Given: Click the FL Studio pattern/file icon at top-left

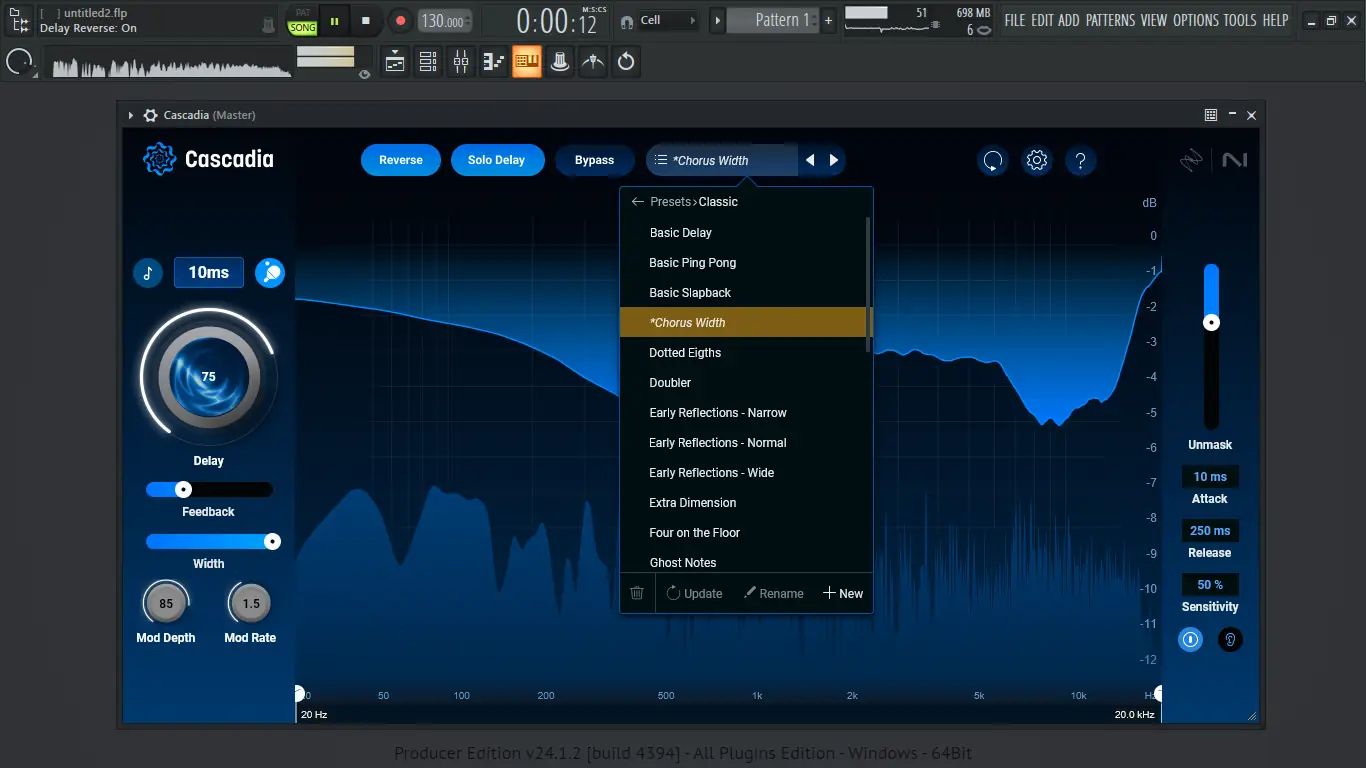Looking at the screenshot, I should point(18,20).
